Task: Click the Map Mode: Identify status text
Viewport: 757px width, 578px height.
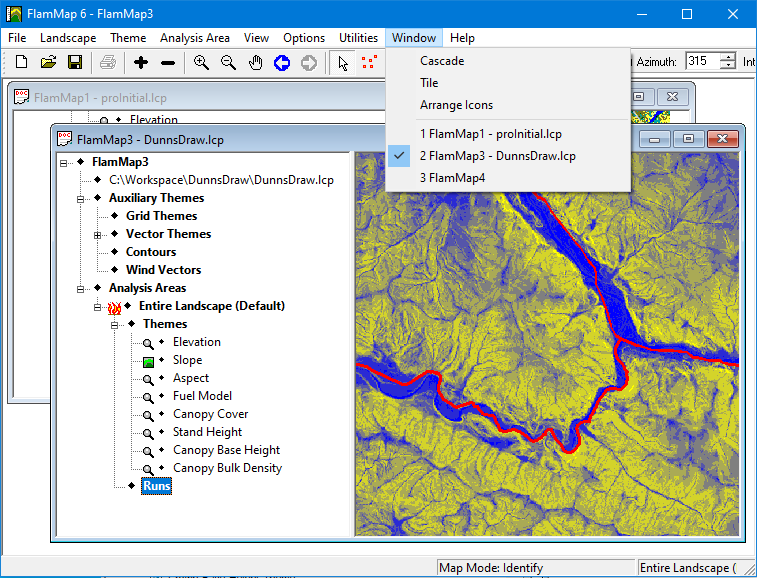Action: [491, 568]
